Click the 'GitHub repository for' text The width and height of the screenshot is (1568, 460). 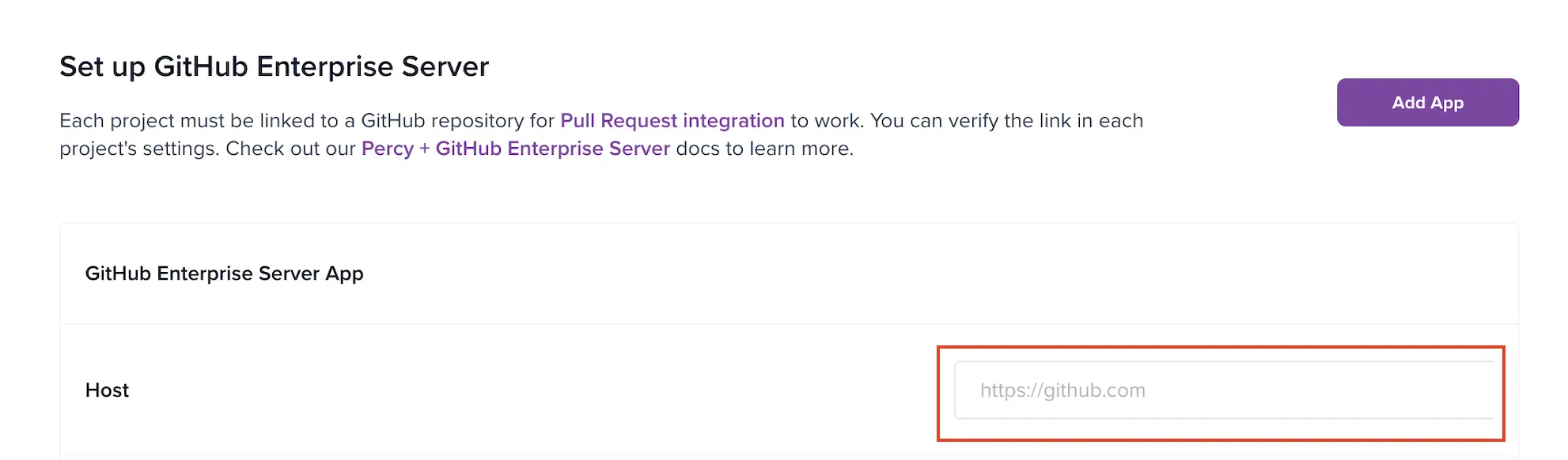pos(457,121)
